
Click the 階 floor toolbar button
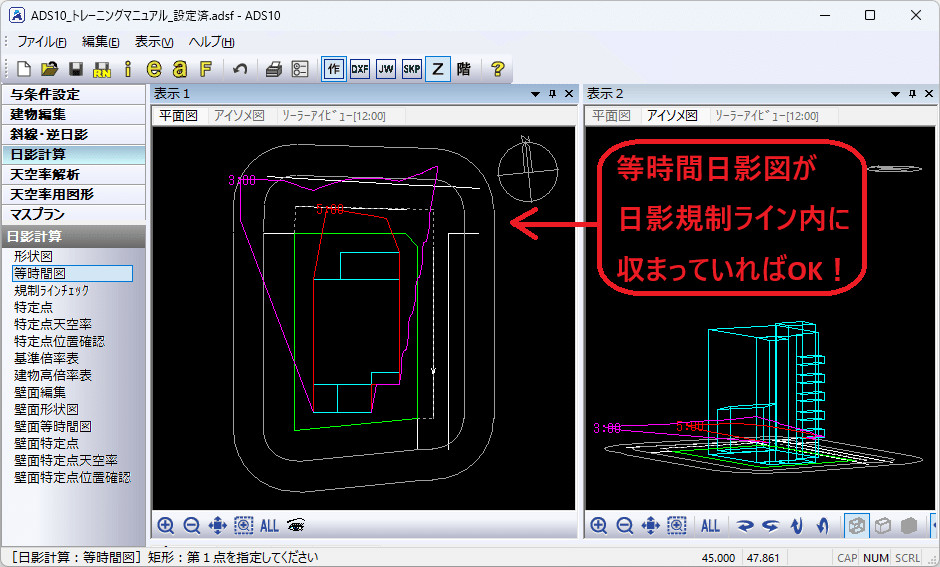click(x=463, y=69)
